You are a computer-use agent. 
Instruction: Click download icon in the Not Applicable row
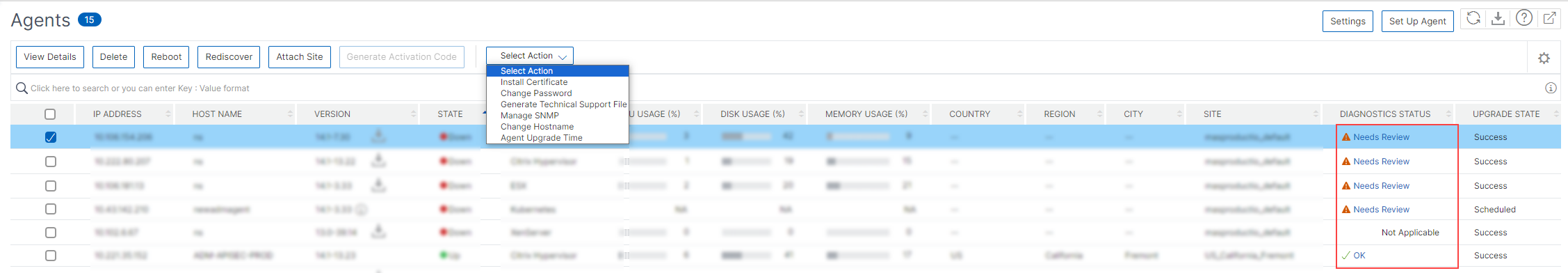coord(378,231)
